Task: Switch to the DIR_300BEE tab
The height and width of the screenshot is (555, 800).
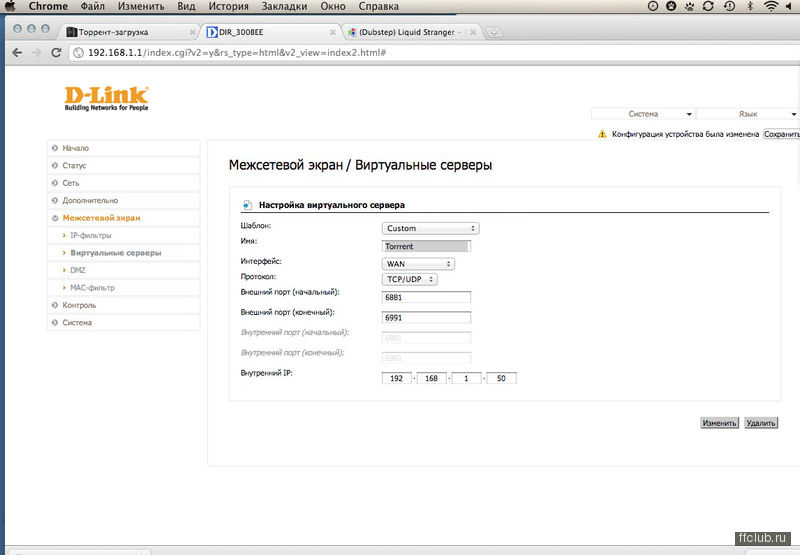Action: pos(270,32)
